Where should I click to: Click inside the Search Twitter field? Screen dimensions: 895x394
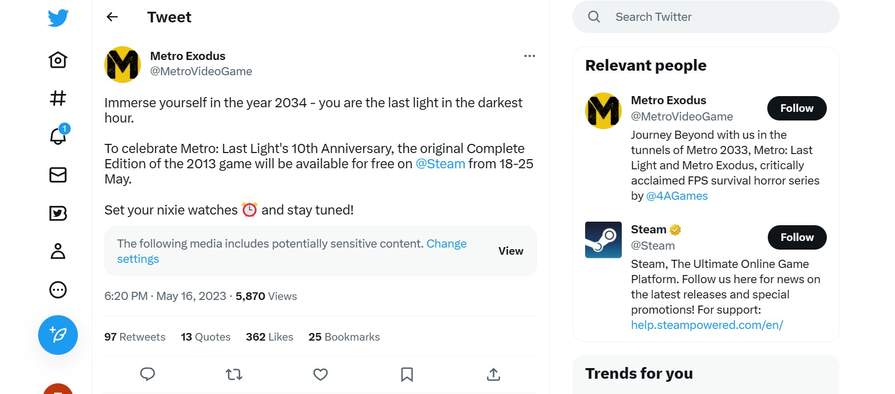pos(705,17)
